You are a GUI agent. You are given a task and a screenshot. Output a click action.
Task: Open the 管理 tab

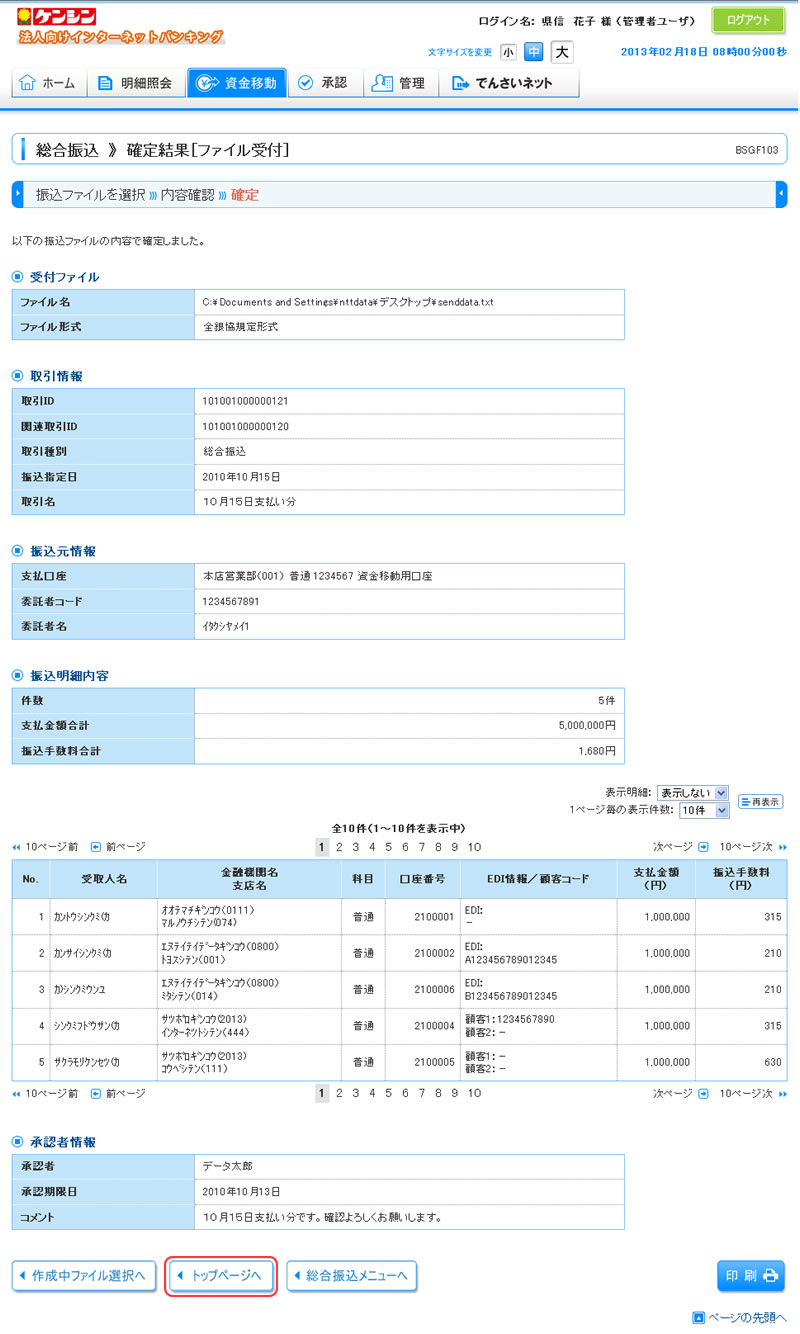tap(398, 83)
